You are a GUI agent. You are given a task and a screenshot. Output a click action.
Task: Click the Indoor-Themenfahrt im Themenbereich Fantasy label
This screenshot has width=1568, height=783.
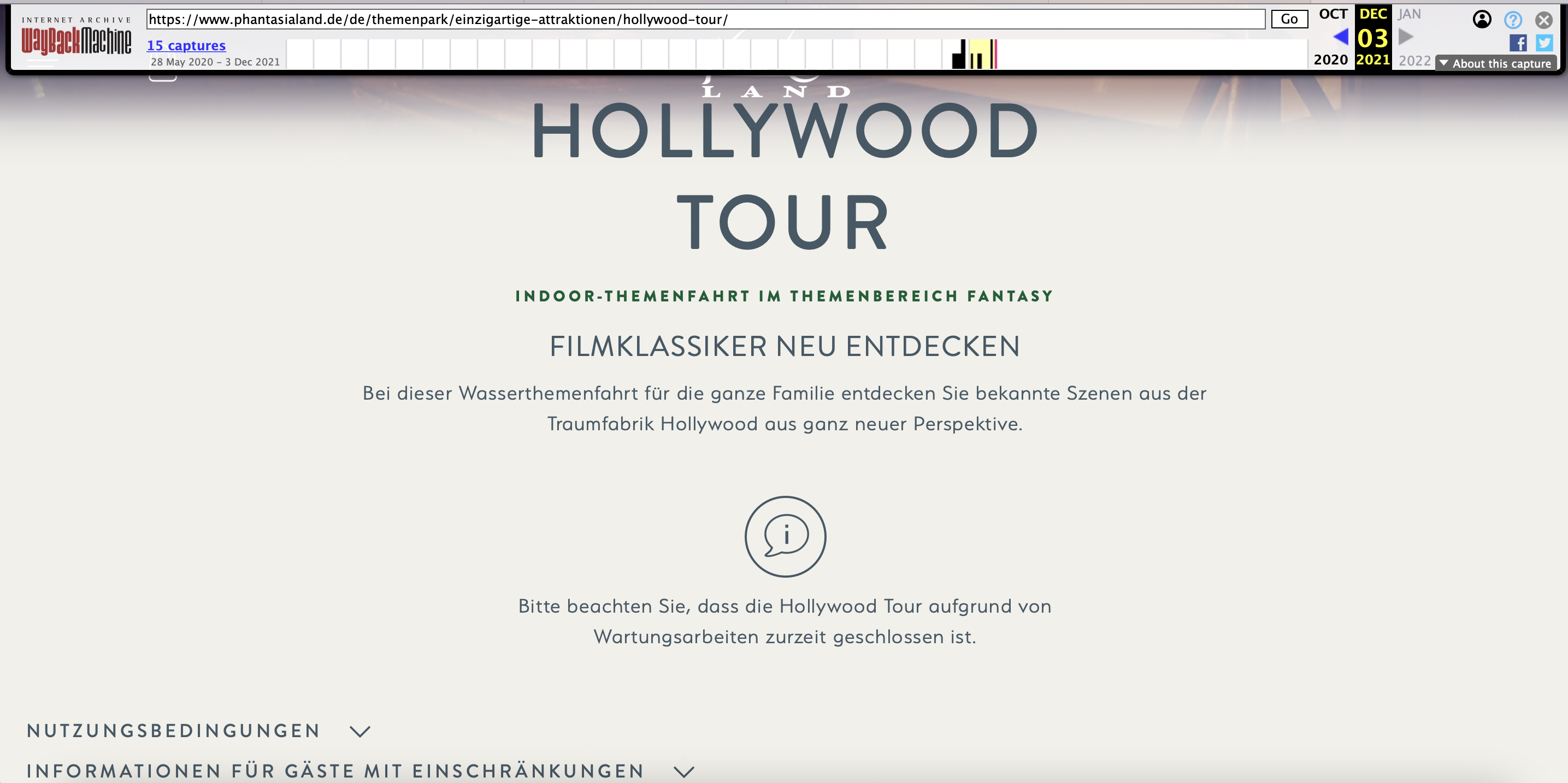point(785,296)
